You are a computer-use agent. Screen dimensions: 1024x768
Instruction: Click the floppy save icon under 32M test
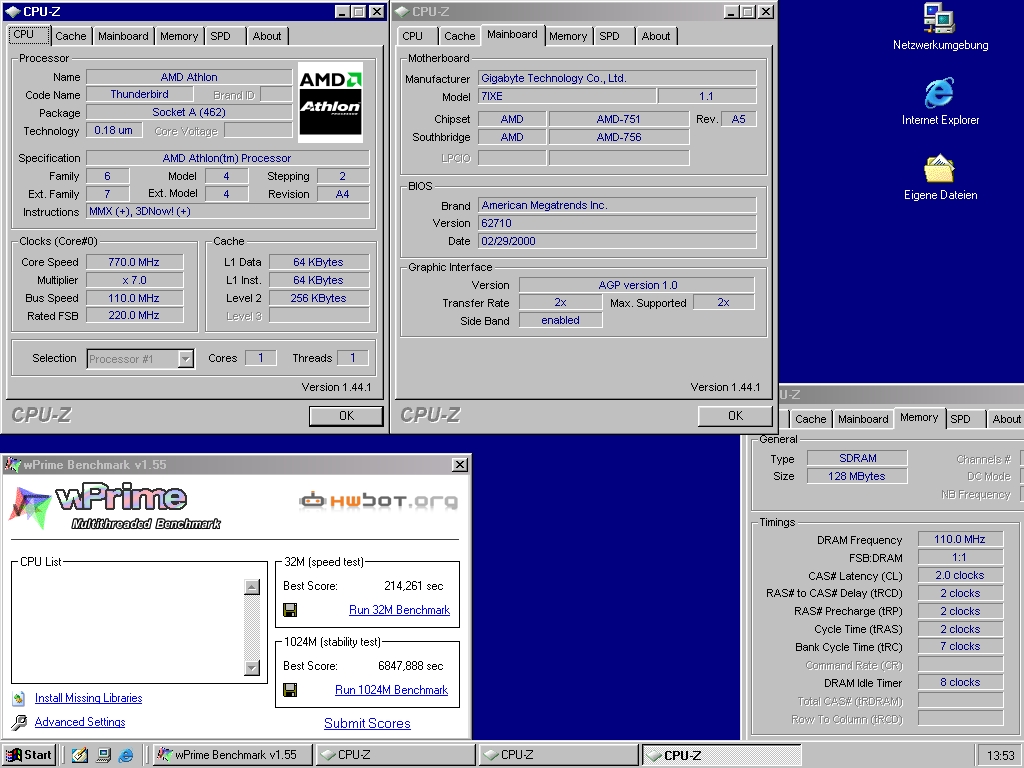click(x=290, y=610)
